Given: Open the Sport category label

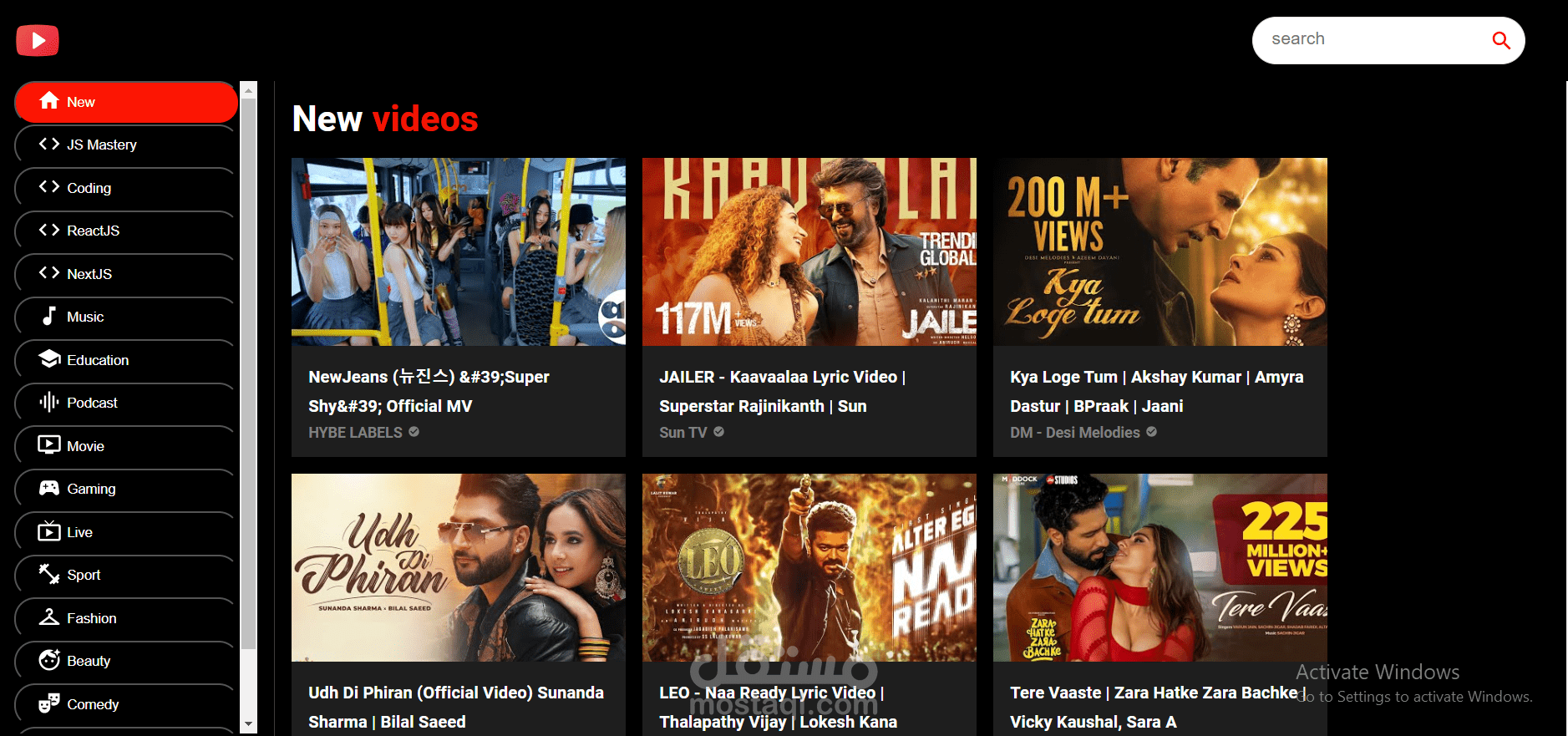Looking at the screenshot, I should (84, 575).
